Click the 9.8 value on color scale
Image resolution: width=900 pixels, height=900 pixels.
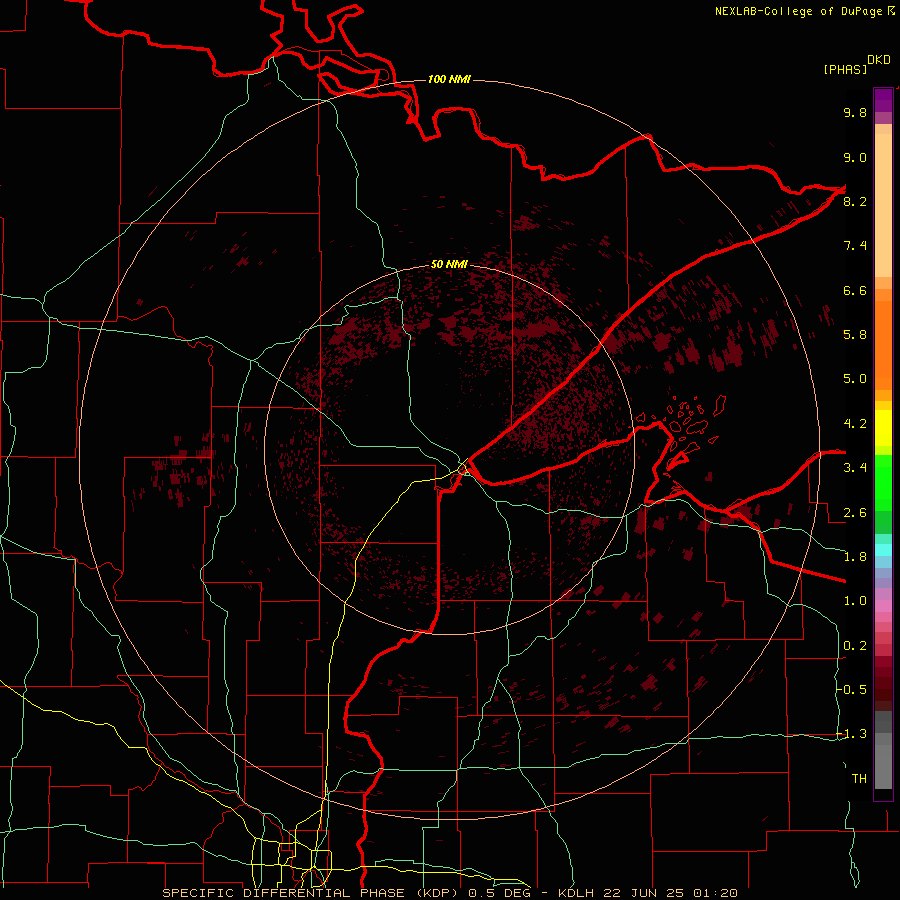855,112
